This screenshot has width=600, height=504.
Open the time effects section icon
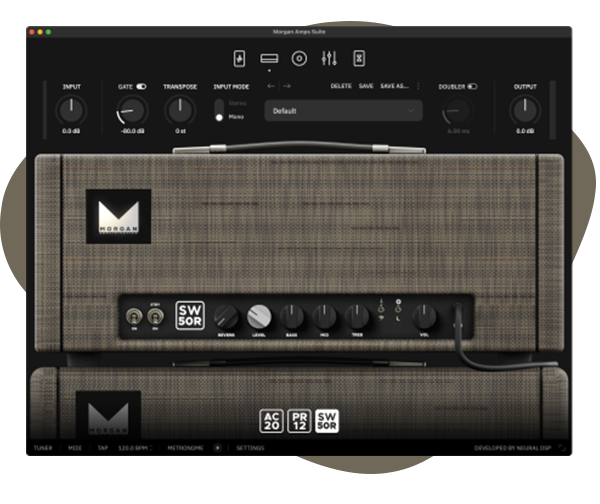359,58
